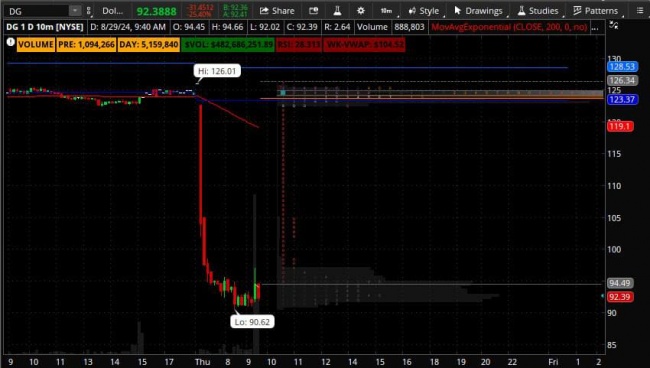Open the 10m timeframe selector

(386, 11)
